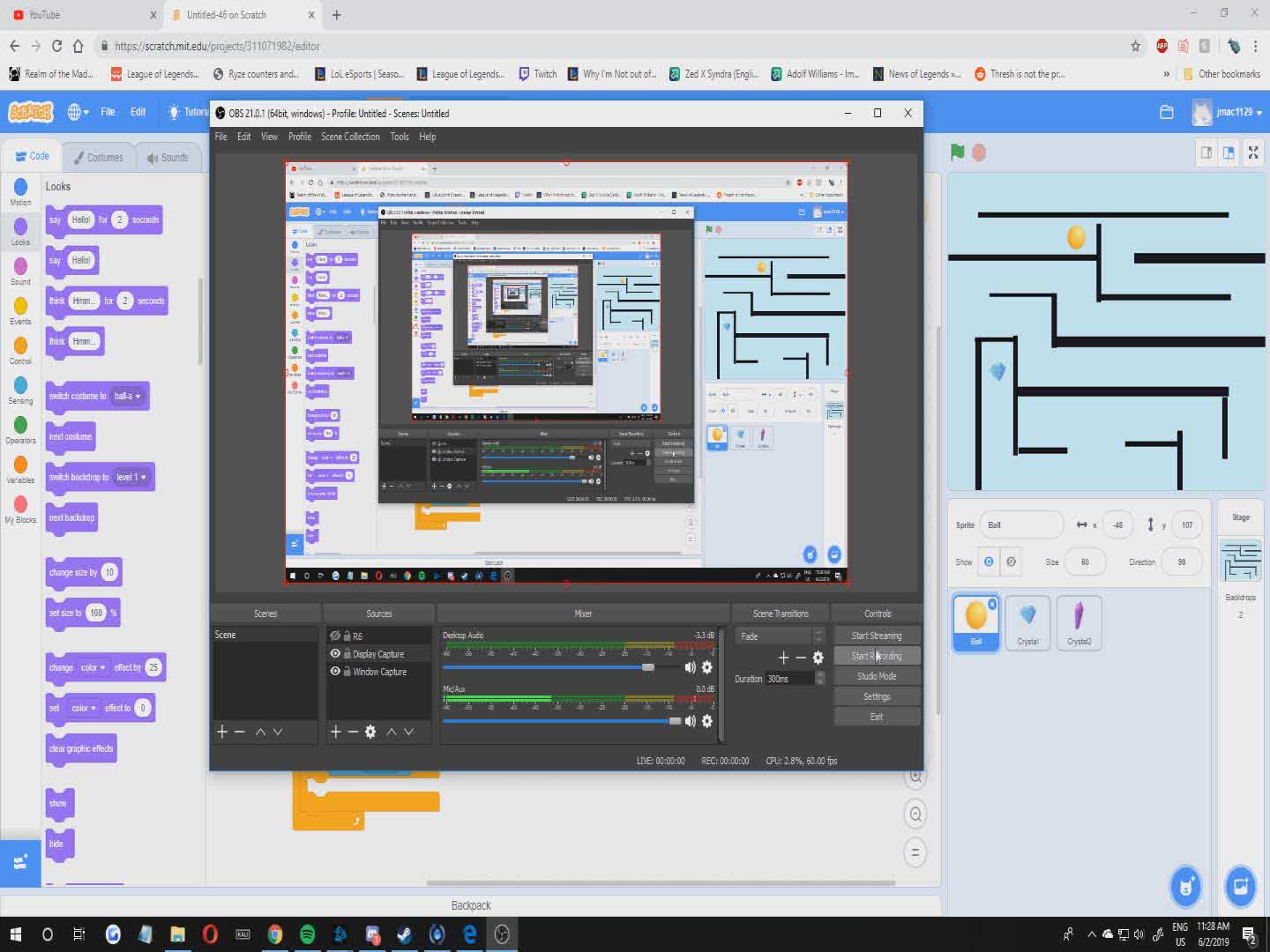This screenshot has width=1270, height=952.
Task: Toggle visibility eye of the R6 source
Action: pyautogui.click(x=335, y=636)
